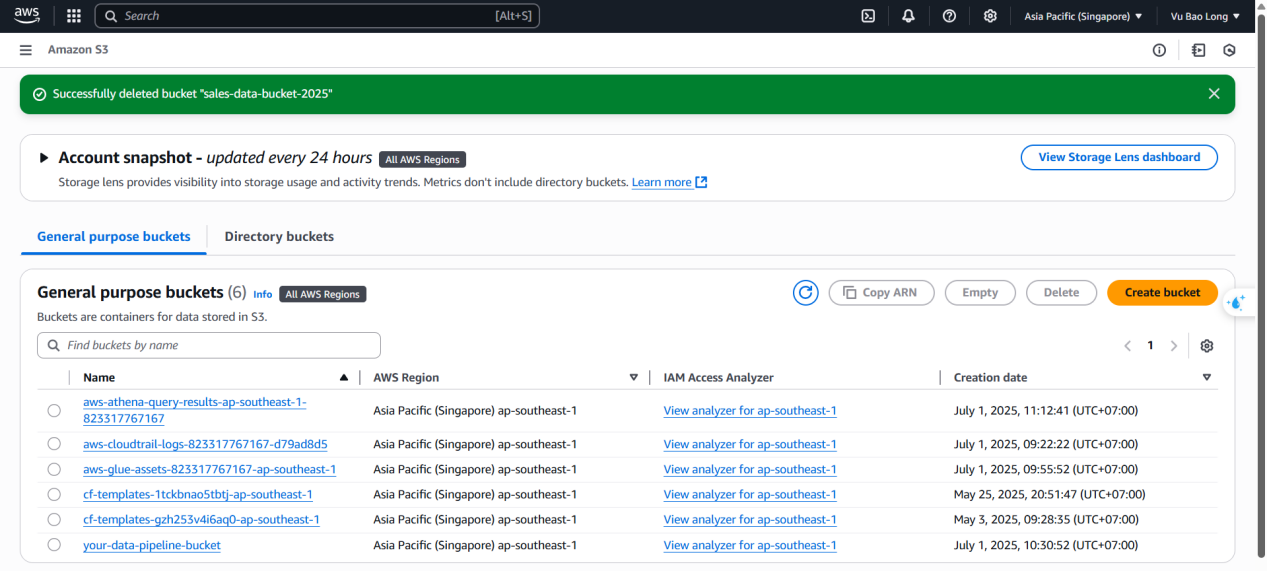Sort by the AWS Region column arrow
The width and height of the screenshot is (1267, 571).
coord(633,378)
